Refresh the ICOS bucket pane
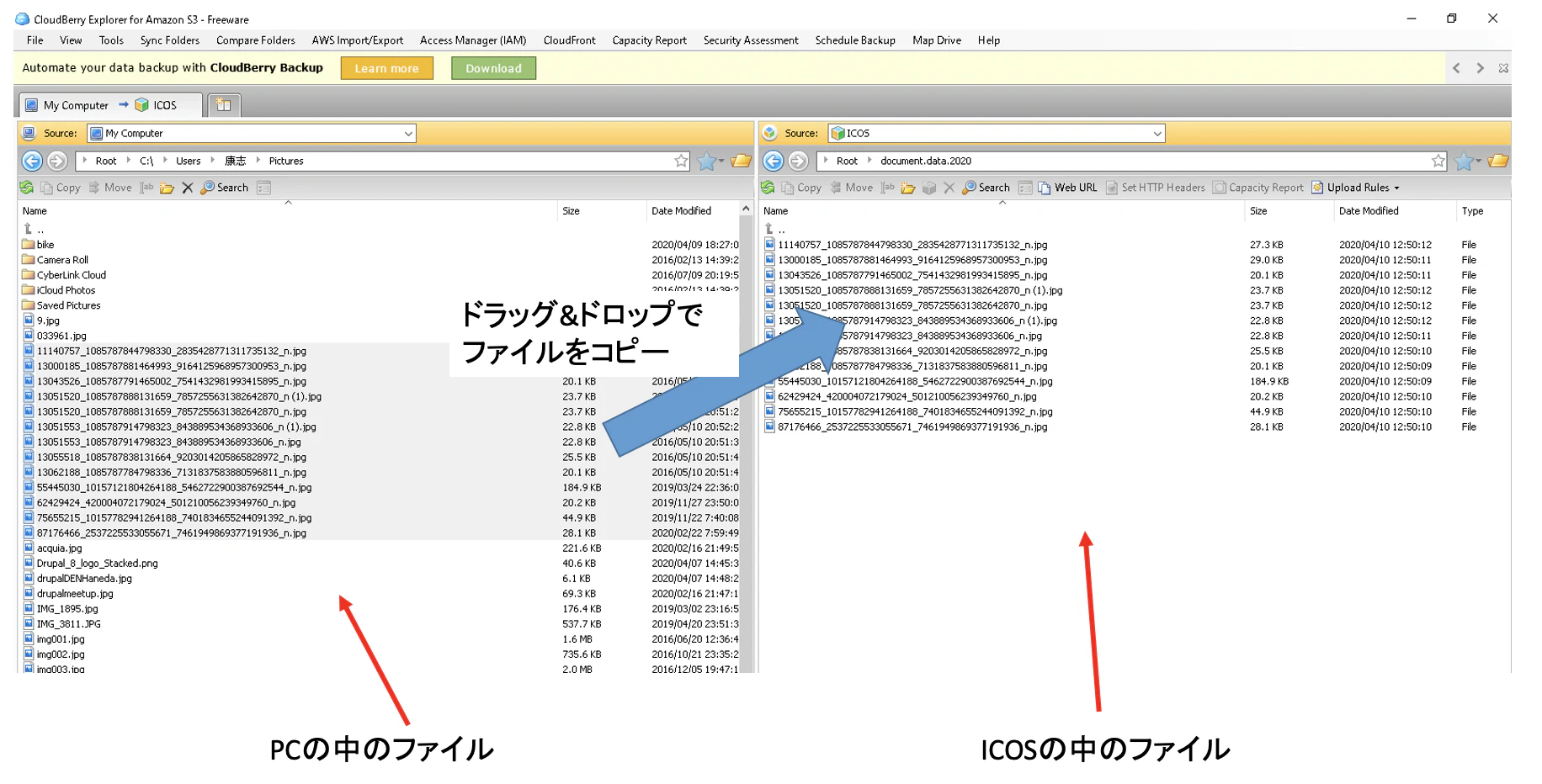Viewport: 1542px width, 784px height. pos(768,188)
